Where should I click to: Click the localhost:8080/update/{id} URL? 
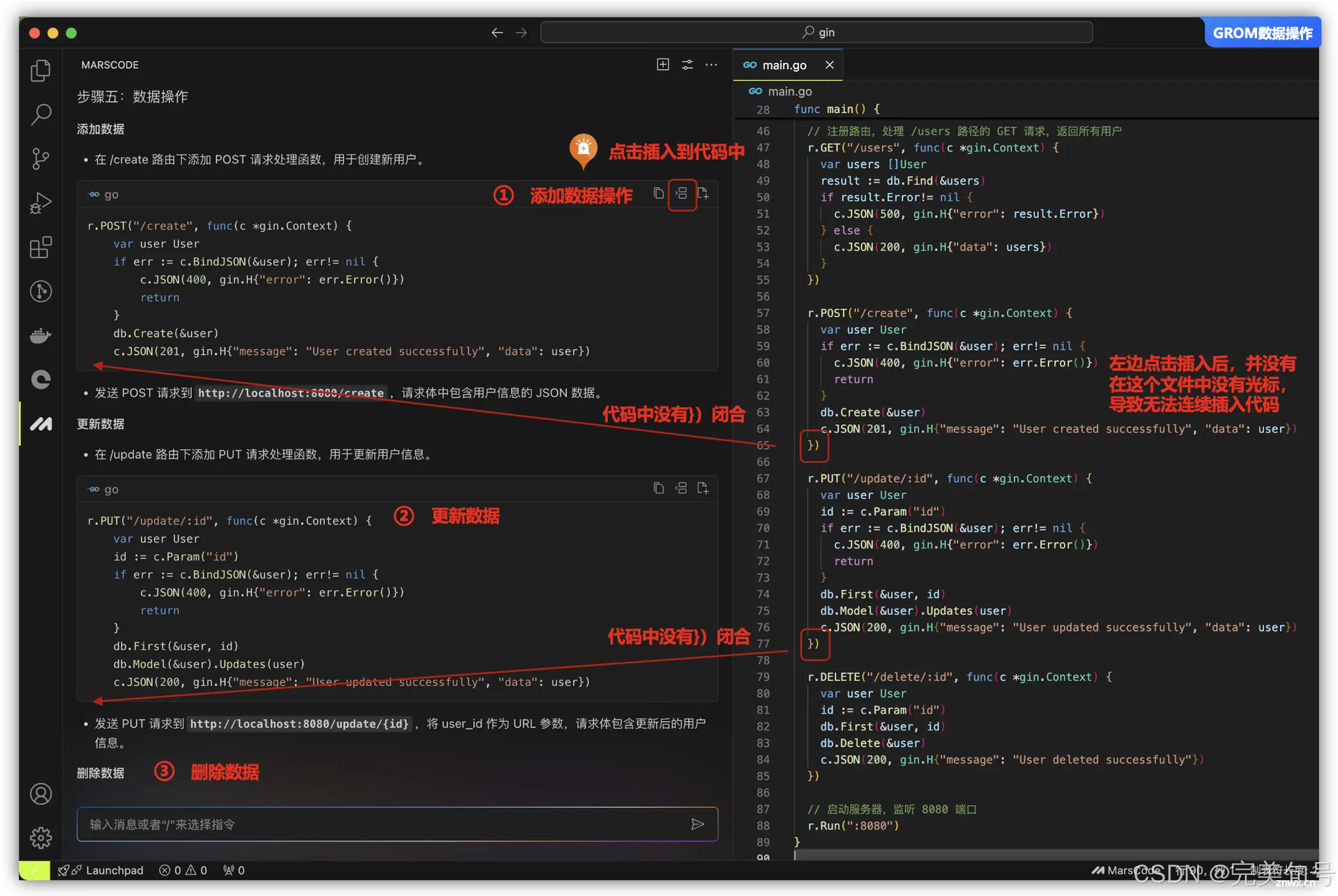point(299,724)
